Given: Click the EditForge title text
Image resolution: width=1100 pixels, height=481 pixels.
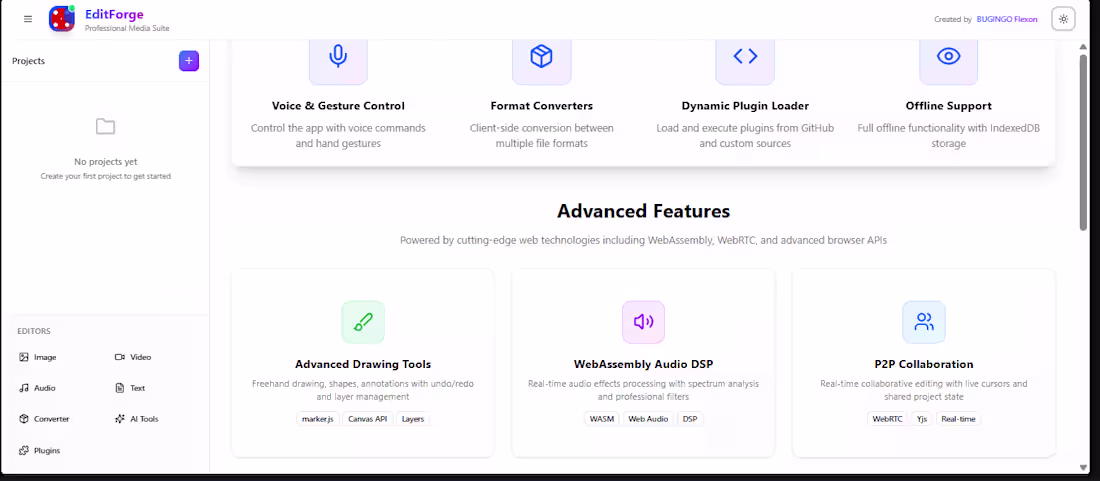Looking at the screenshot, I should click(114, 14).
